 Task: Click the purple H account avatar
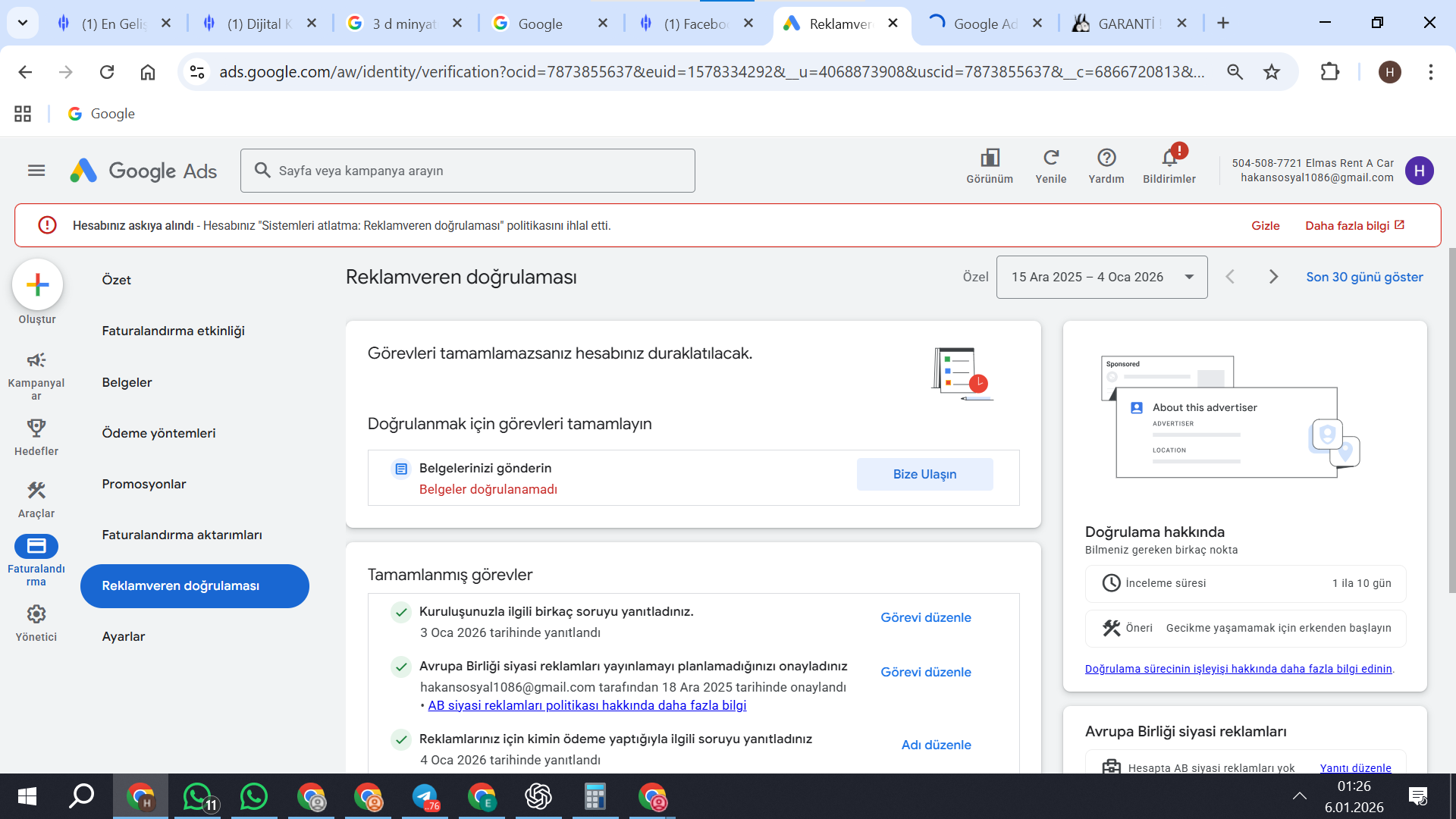(1420, 171)
